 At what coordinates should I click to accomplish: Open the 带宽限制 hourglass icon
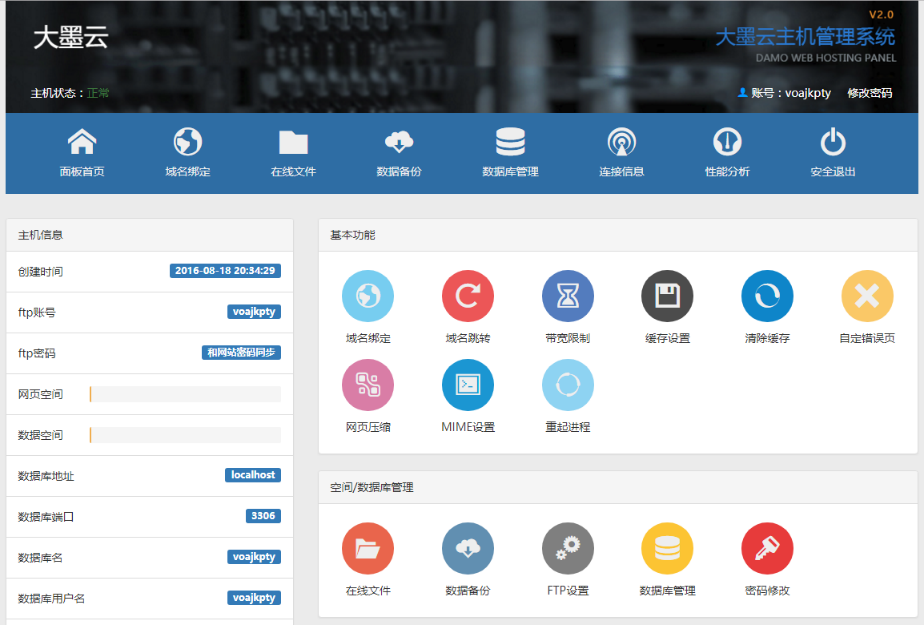pyautogui.click(x=567, y=296)
